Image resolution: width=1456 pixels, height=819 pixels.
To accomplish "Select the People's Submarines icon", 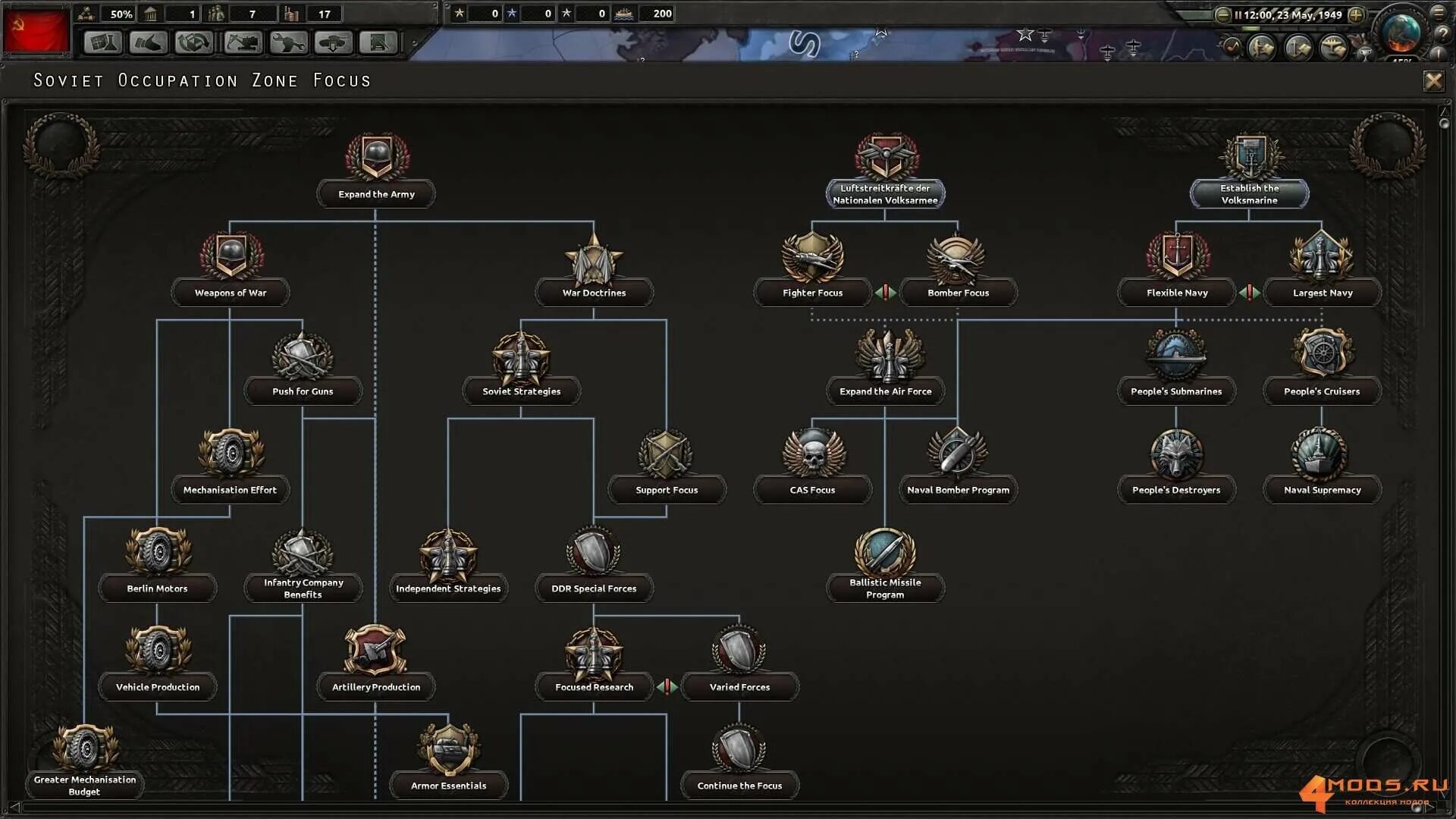I will tap(1177, 354).
